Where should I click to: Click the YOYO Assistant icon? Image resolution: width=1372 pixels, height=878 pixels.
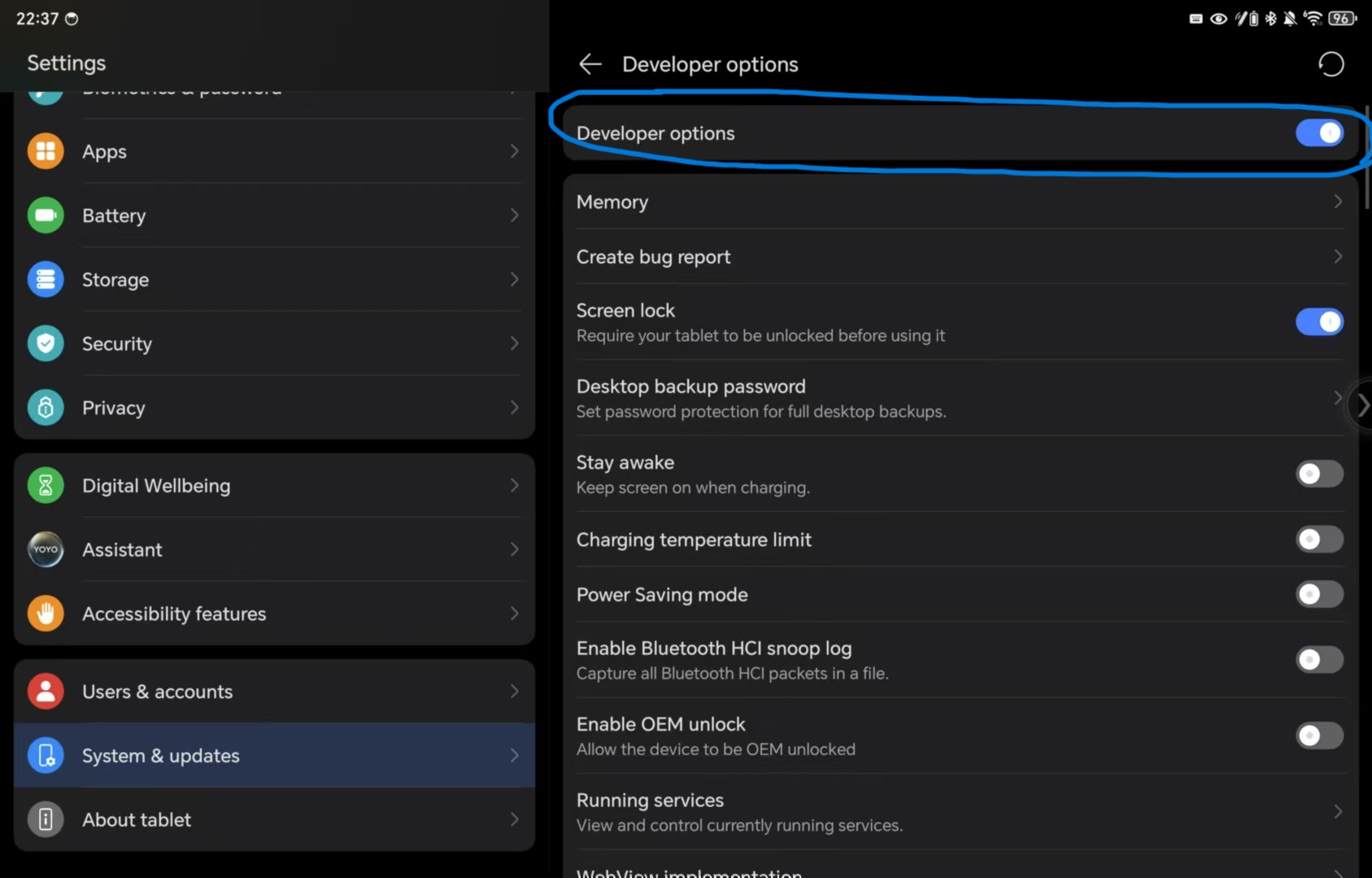pyautogui.click(x=46, y=550)
